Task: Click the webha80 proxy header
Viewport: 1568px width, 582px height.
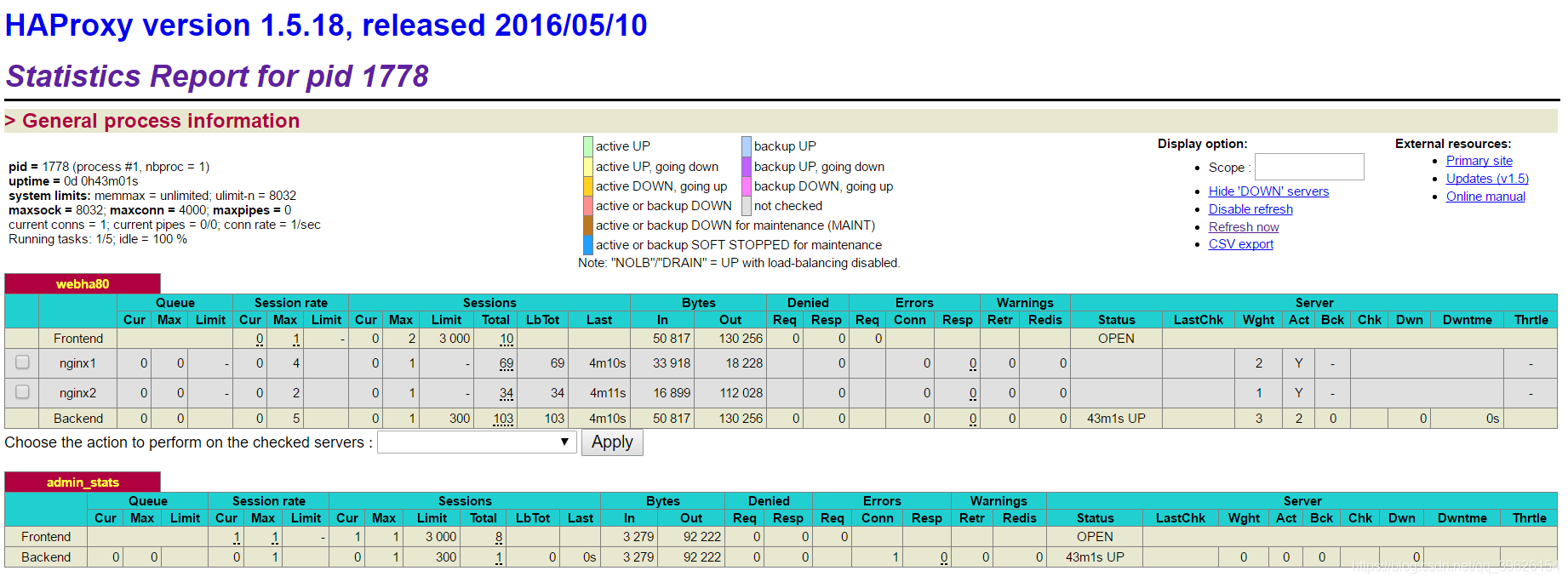Action: [83, 284]
